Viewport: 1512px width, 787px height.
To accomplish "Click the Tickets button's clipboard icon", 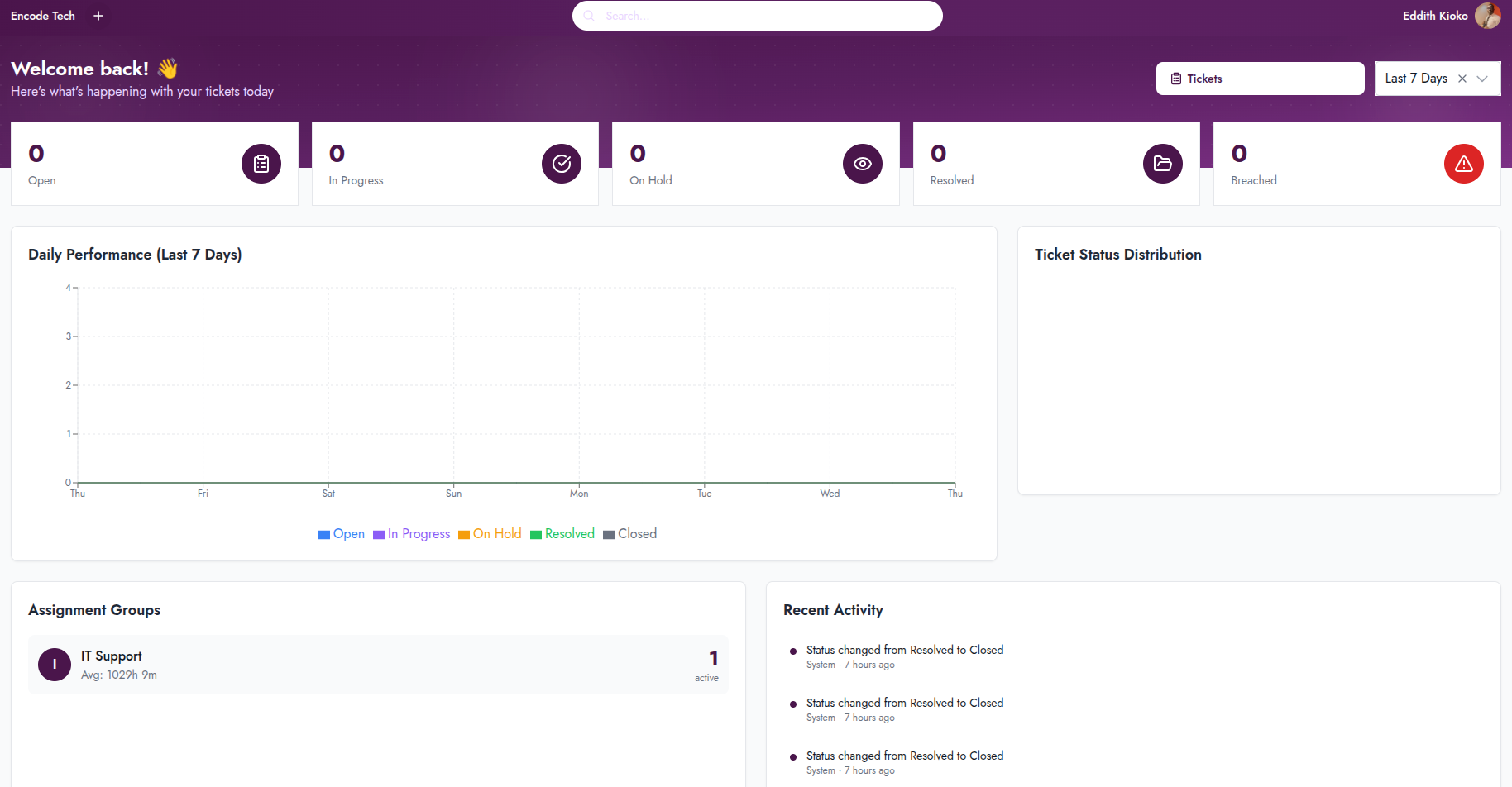I will click(x=1176, y=79).
